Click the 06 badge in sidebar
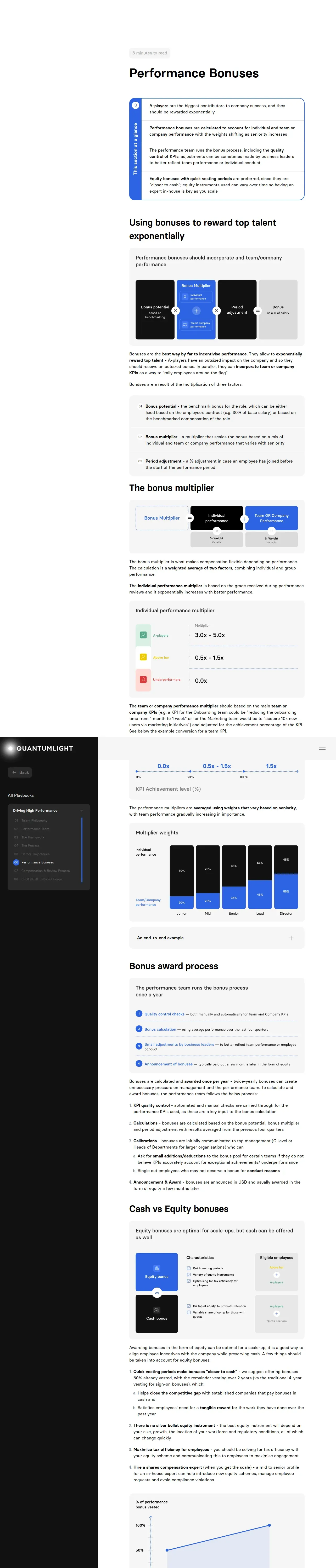The width and height of the screenshot is (336, 1568). [x=16, y=862]
